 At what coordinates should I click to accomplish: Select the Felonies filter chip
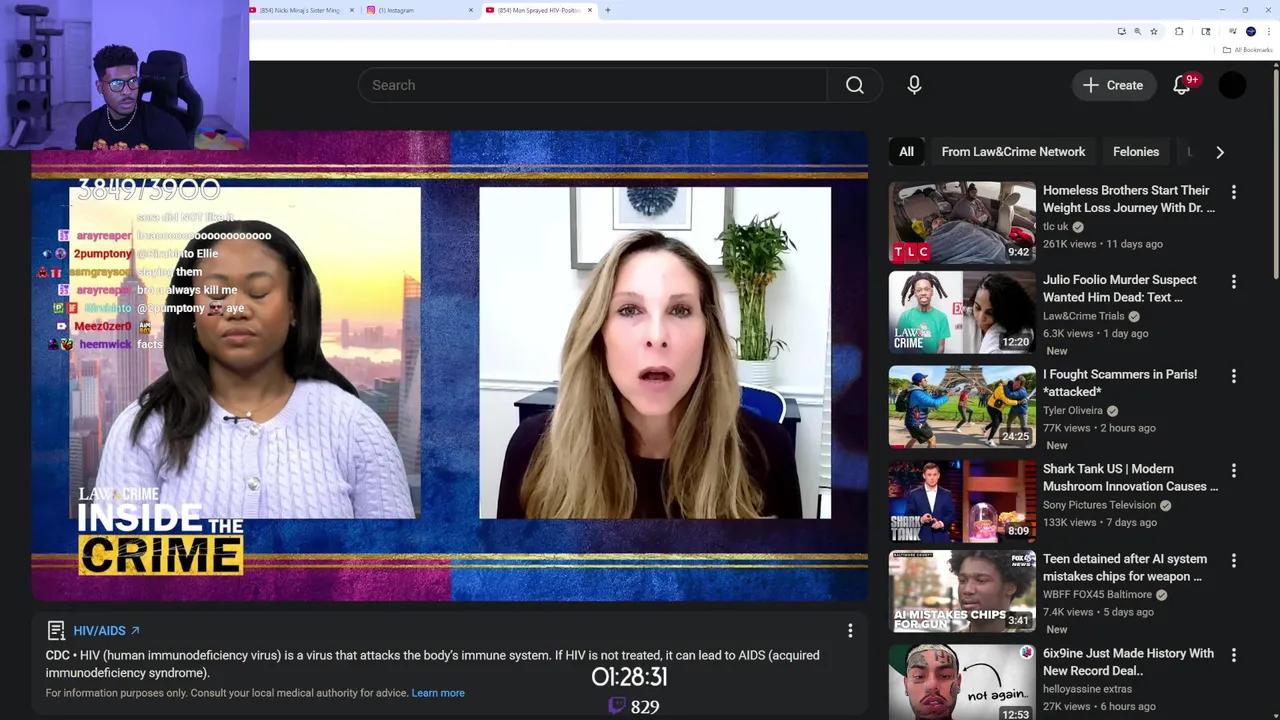[x=1136, y=152]
